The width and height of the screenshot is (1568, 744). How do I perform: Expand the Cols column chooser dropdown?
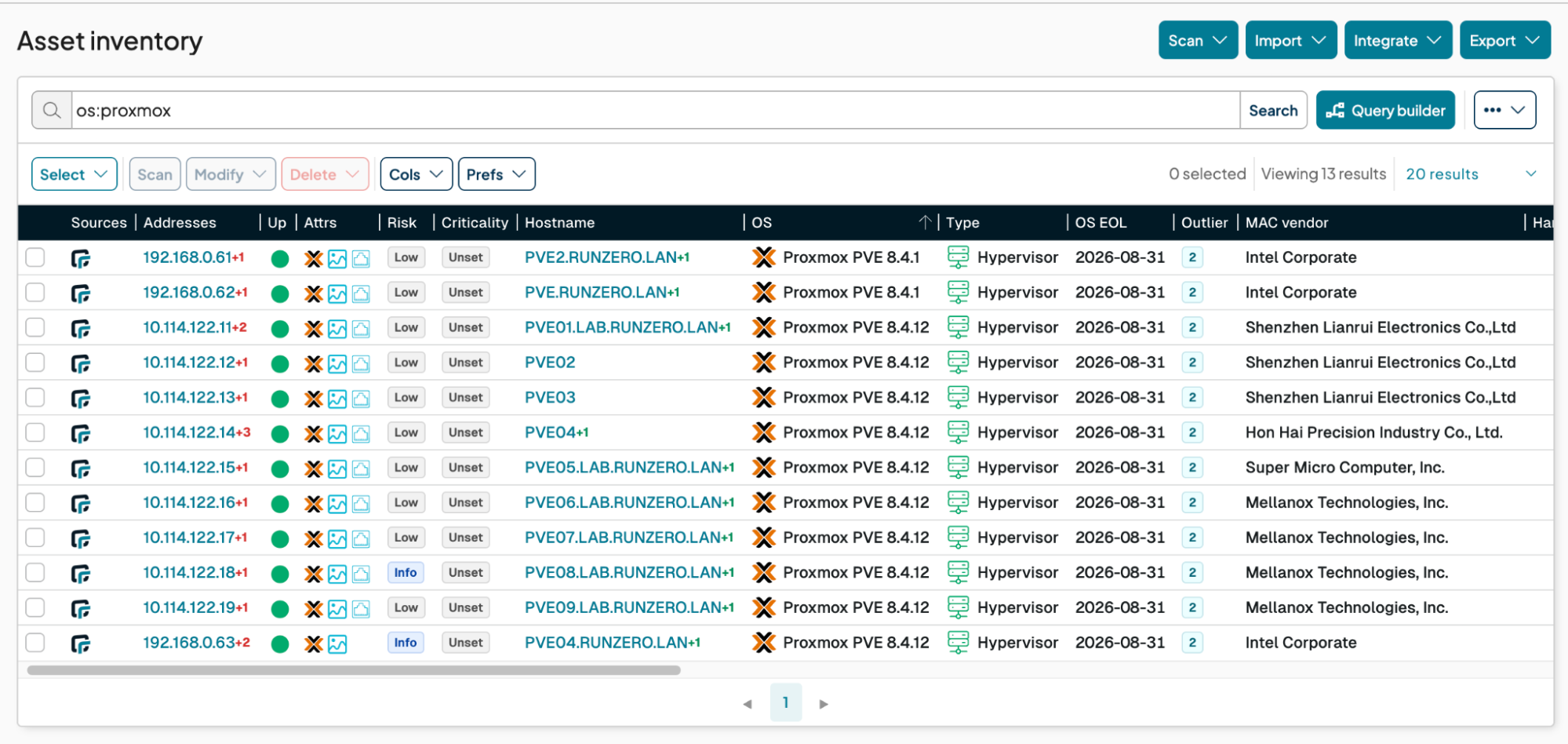pos(416,174)
